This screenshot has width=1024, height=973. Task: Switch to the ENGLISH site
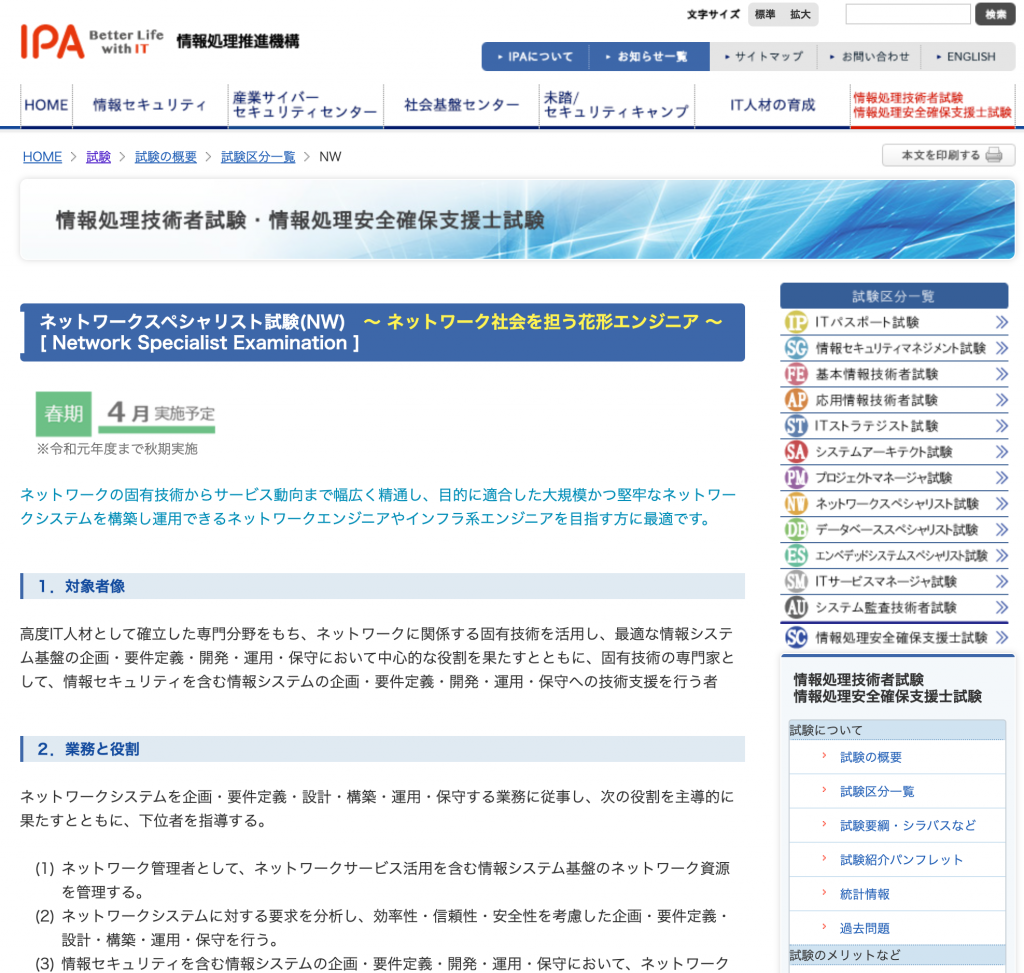(x=966, y=57)
